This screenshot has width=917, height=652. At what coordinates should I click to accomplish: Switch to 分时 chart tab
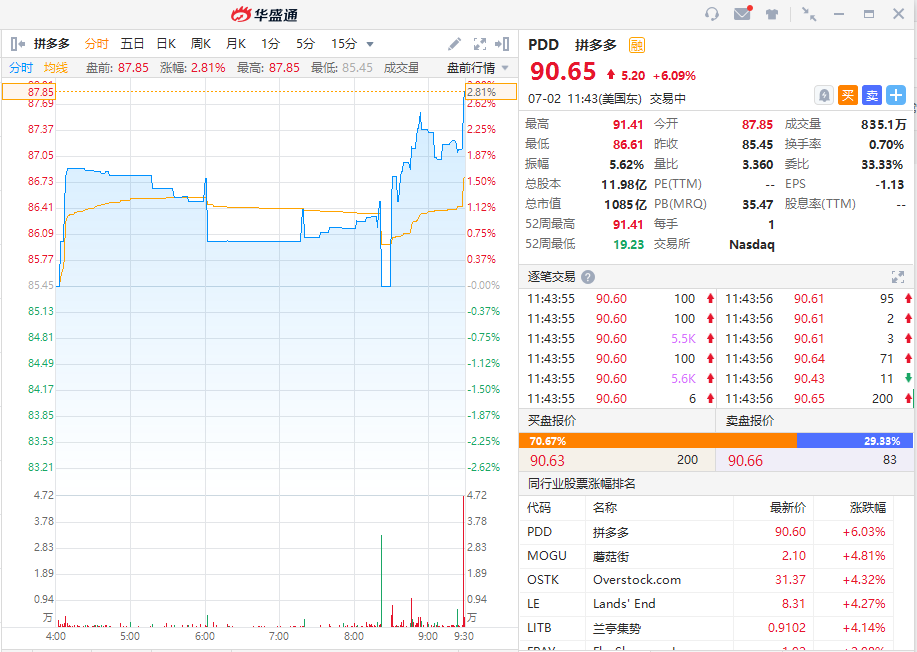click(96, 44)
